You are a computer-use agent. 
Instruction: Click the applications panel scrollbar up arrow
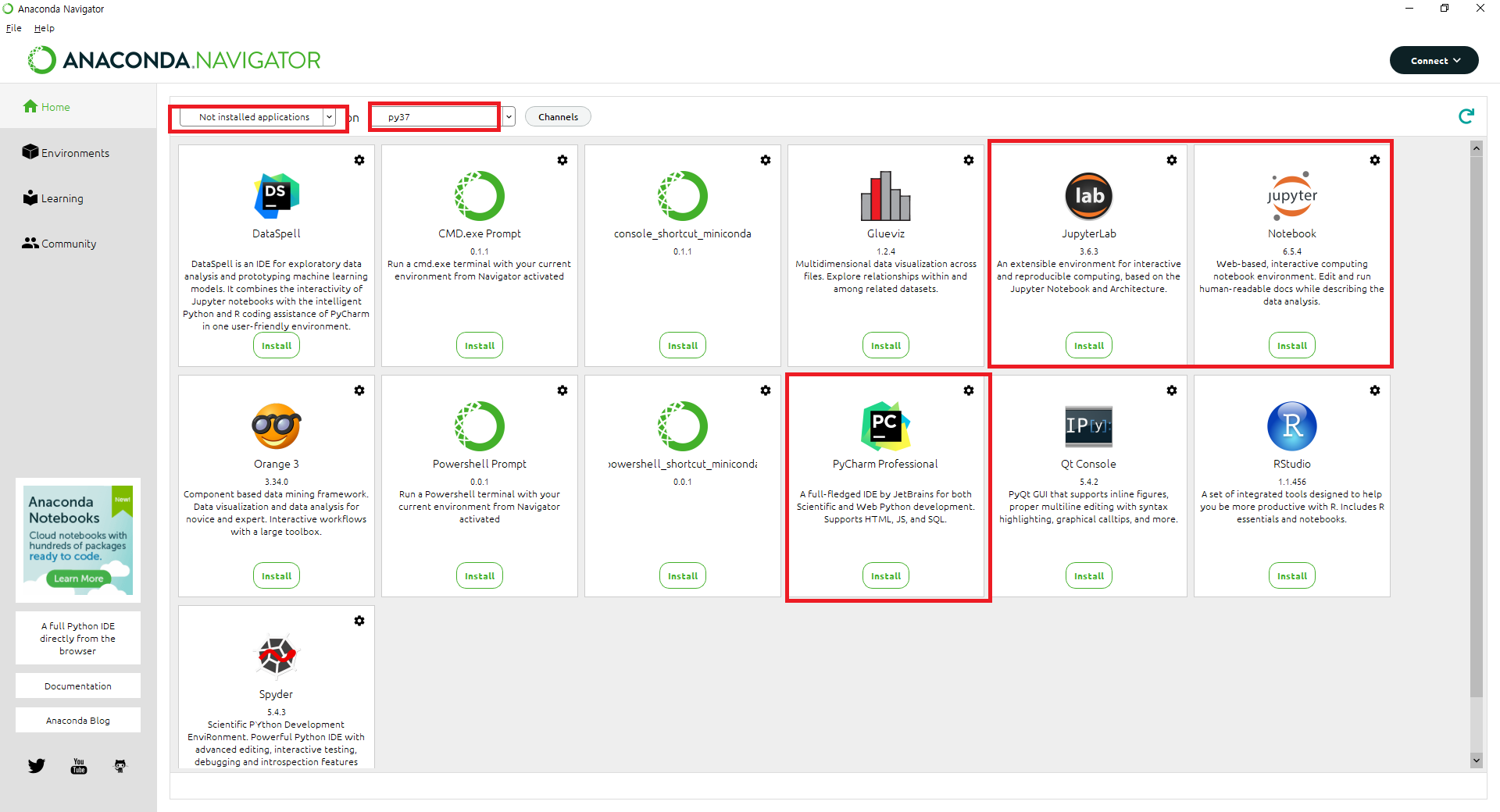(x=1476, y=148)
